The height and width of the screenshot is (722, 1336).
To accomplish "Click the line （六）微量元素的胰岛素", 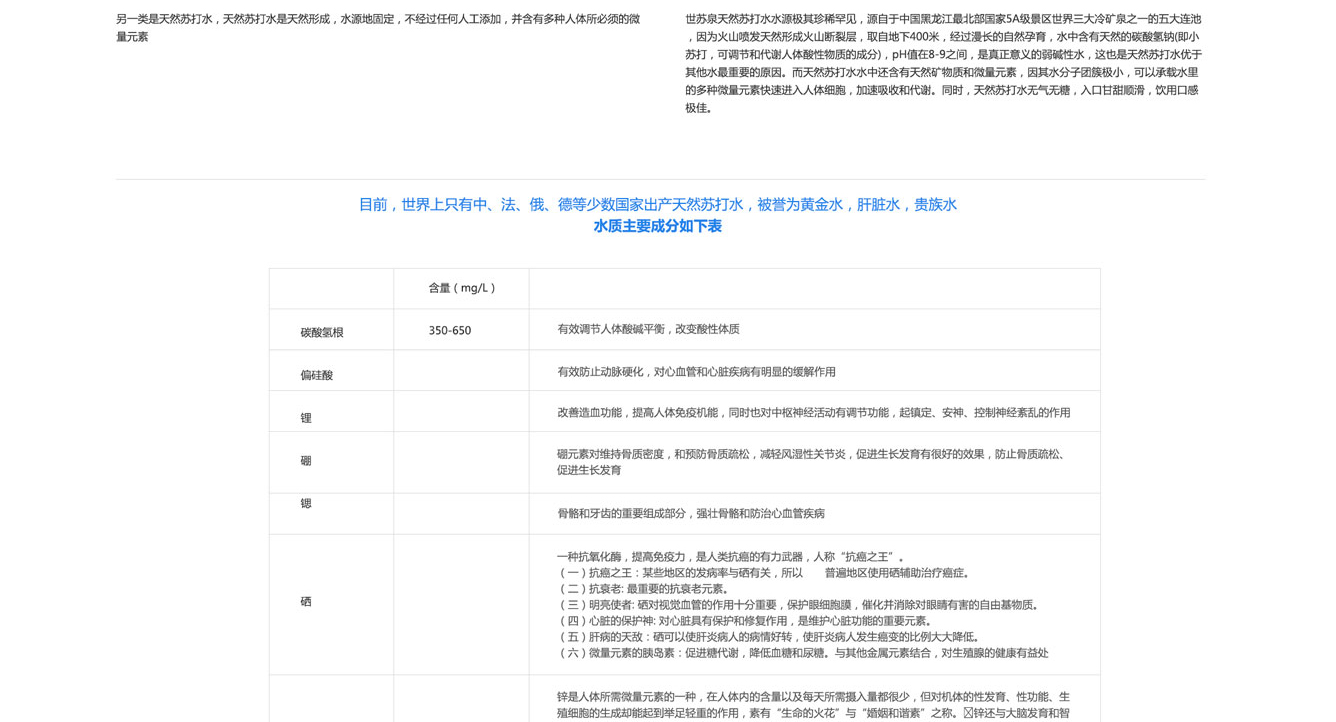I will click(x=802, y=653).
